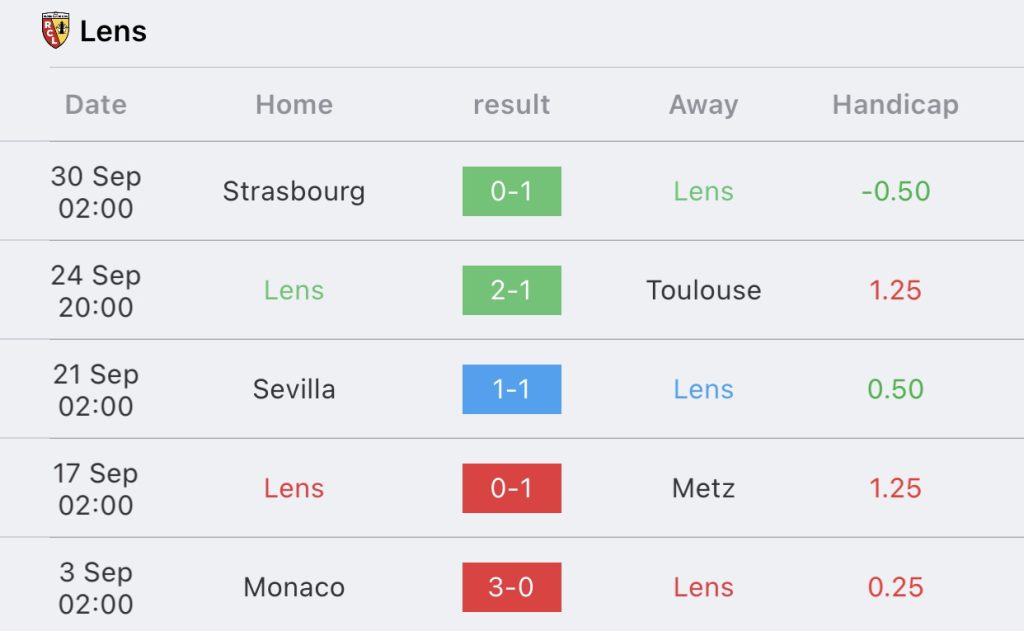
Task: Open the Lens team title
Action: 113,31
